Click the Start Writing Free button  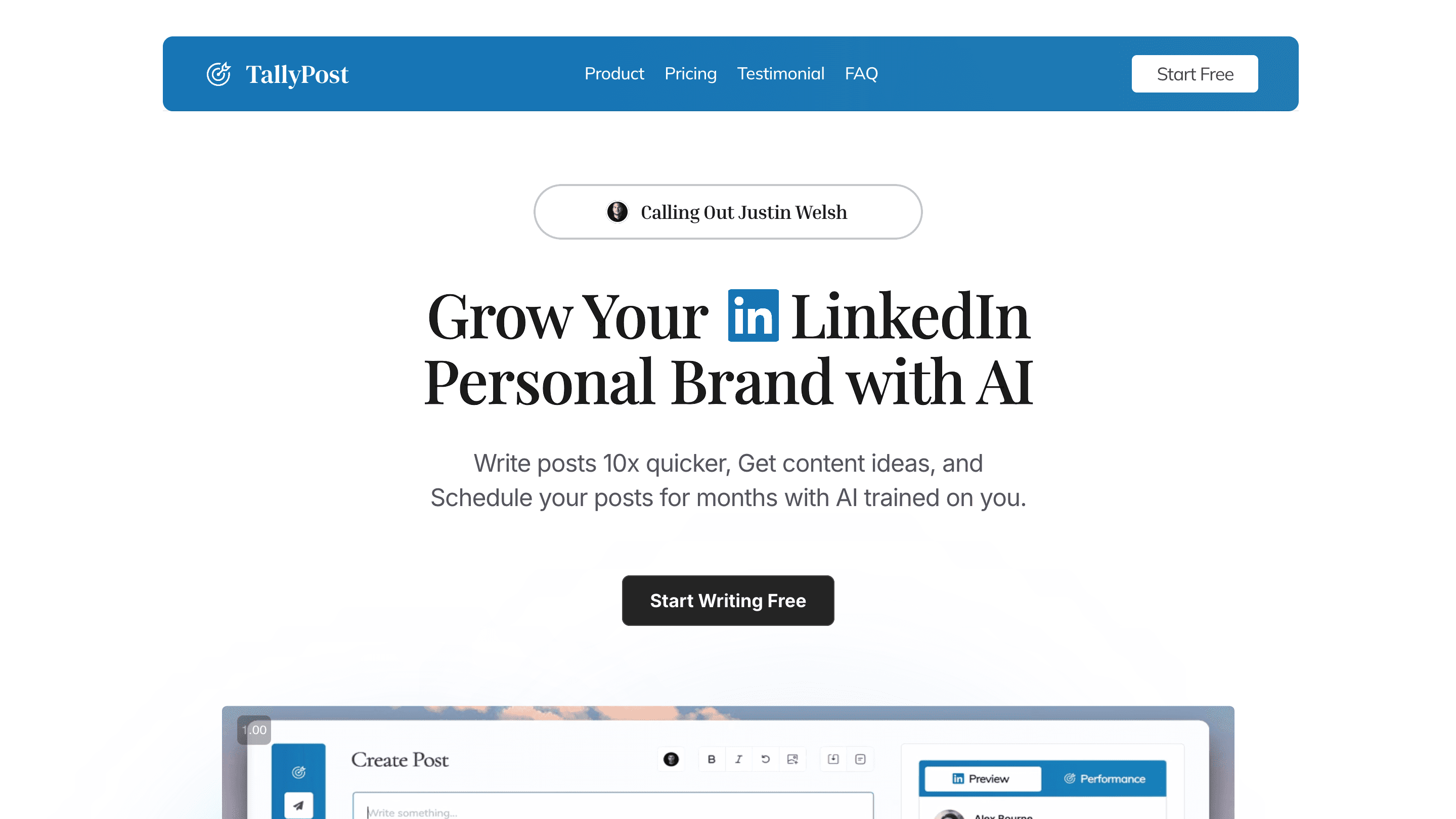[728, 600]
